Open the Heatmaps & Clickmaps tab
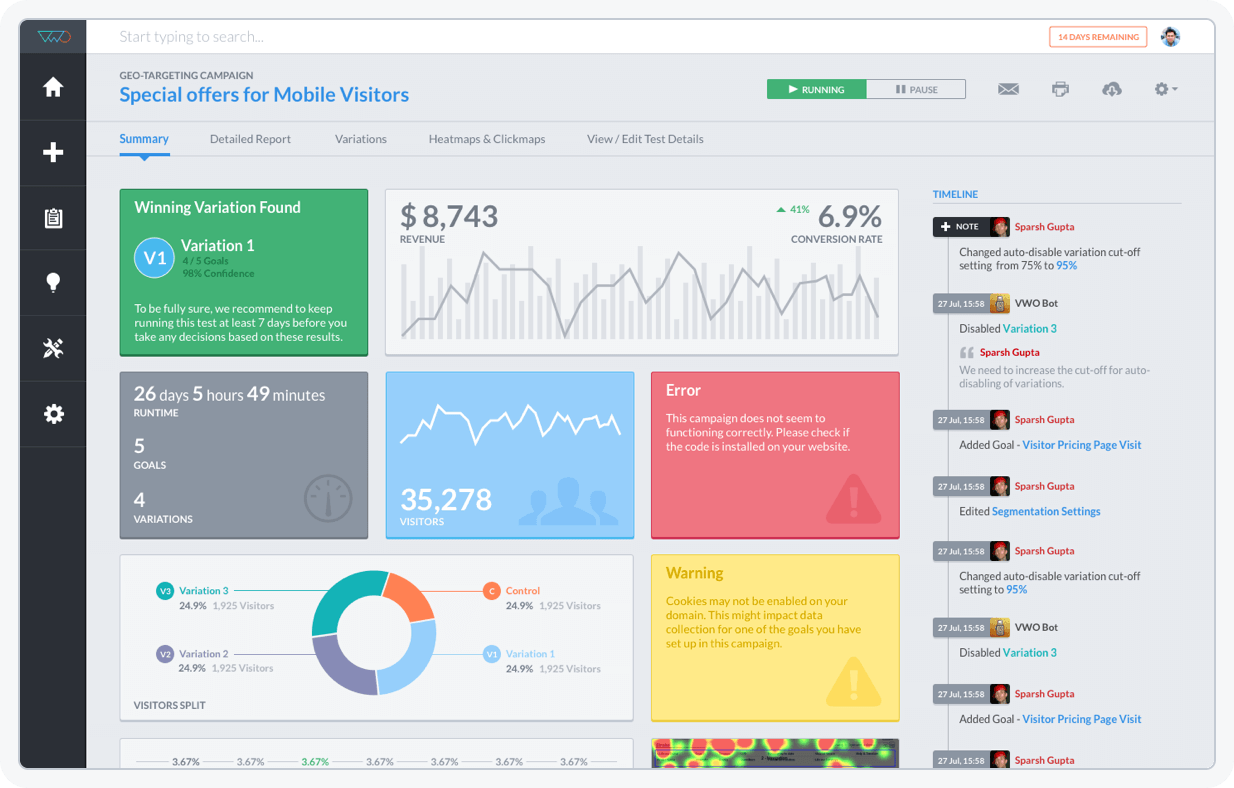1234x788 pixels. [487, 138]
